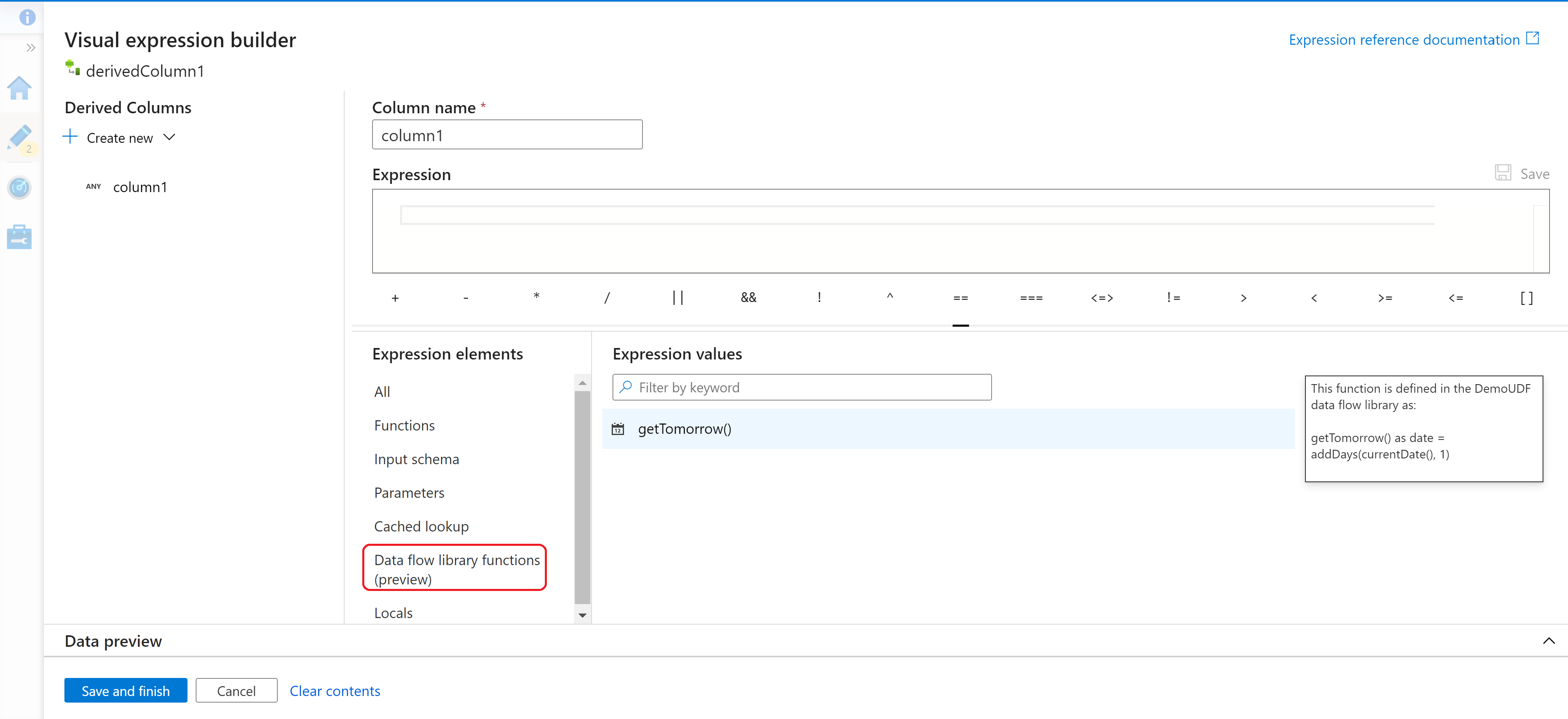Select getTomorrow() from expression values
Screen dimensions: 1568x719
pos(684,429)
